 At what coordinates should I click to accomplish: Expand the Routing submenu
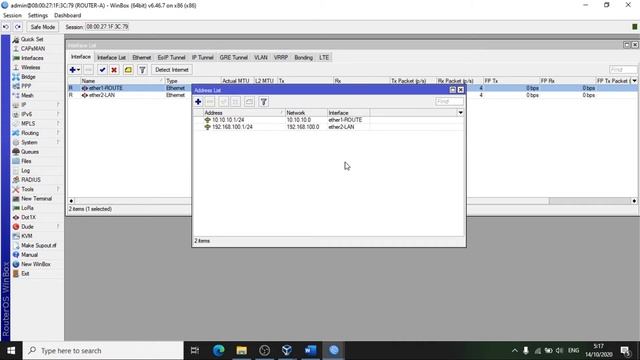(x=30, y=133)
